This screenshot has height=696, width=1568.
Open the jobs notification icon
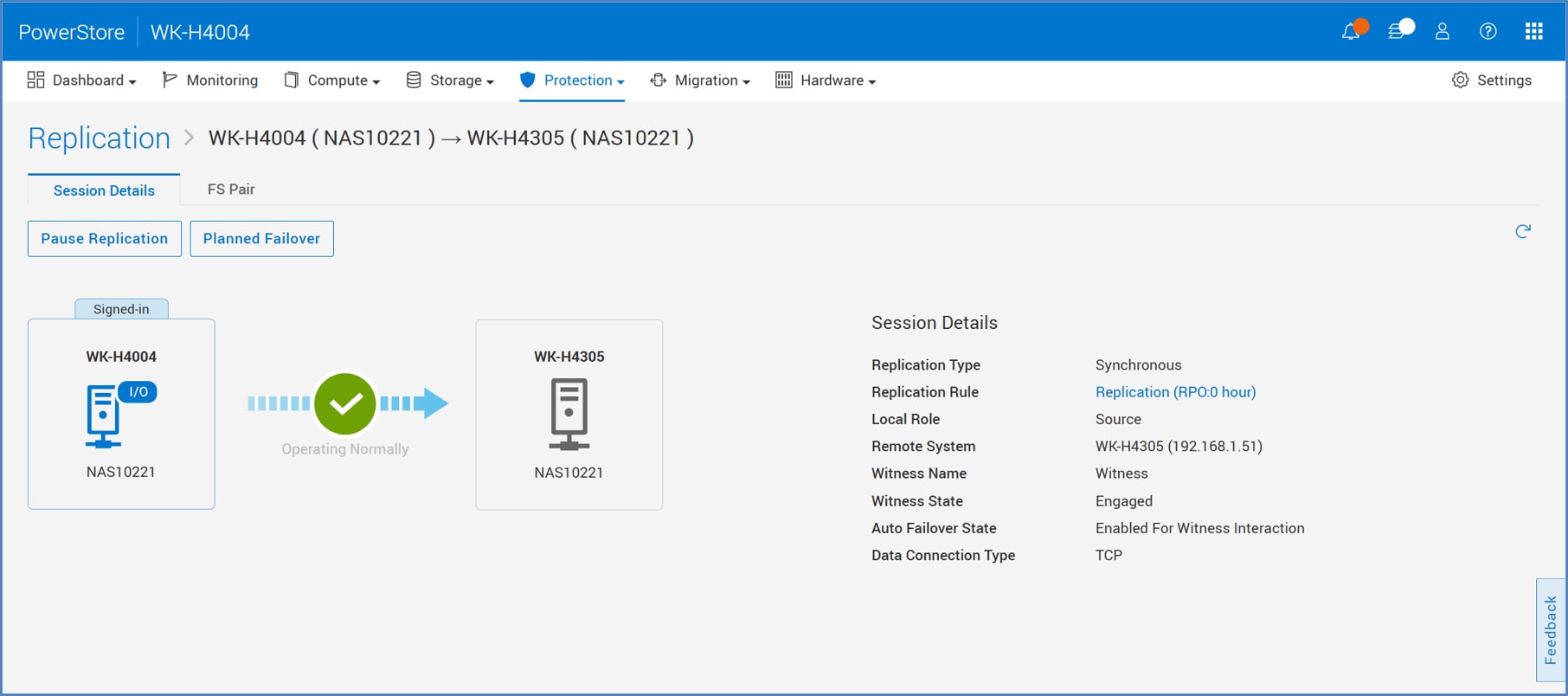point(1397,32)
